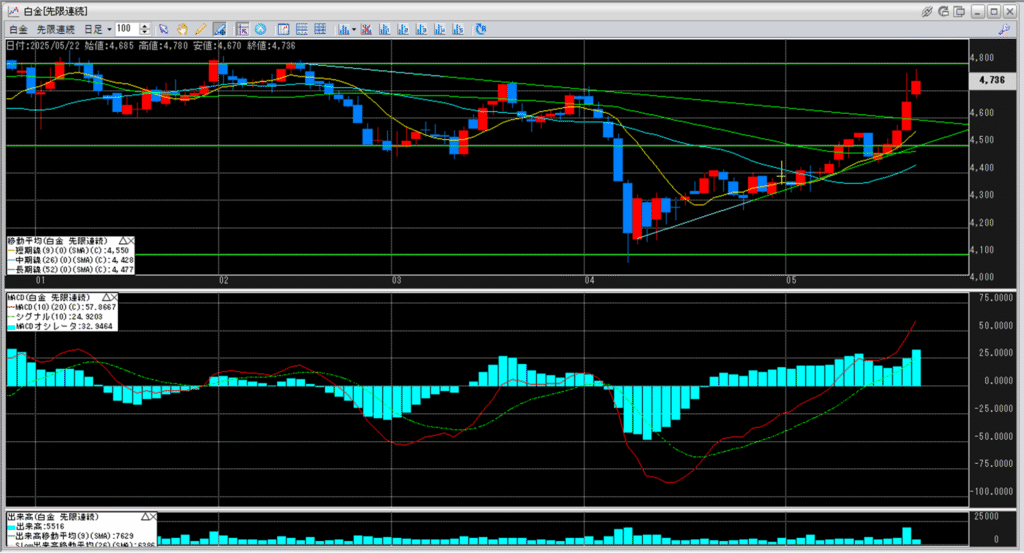This screenshot has width=1024, height=553.
Task: Click the blue refresh arrow toolbar icon
Action: (x=481, y=29)
